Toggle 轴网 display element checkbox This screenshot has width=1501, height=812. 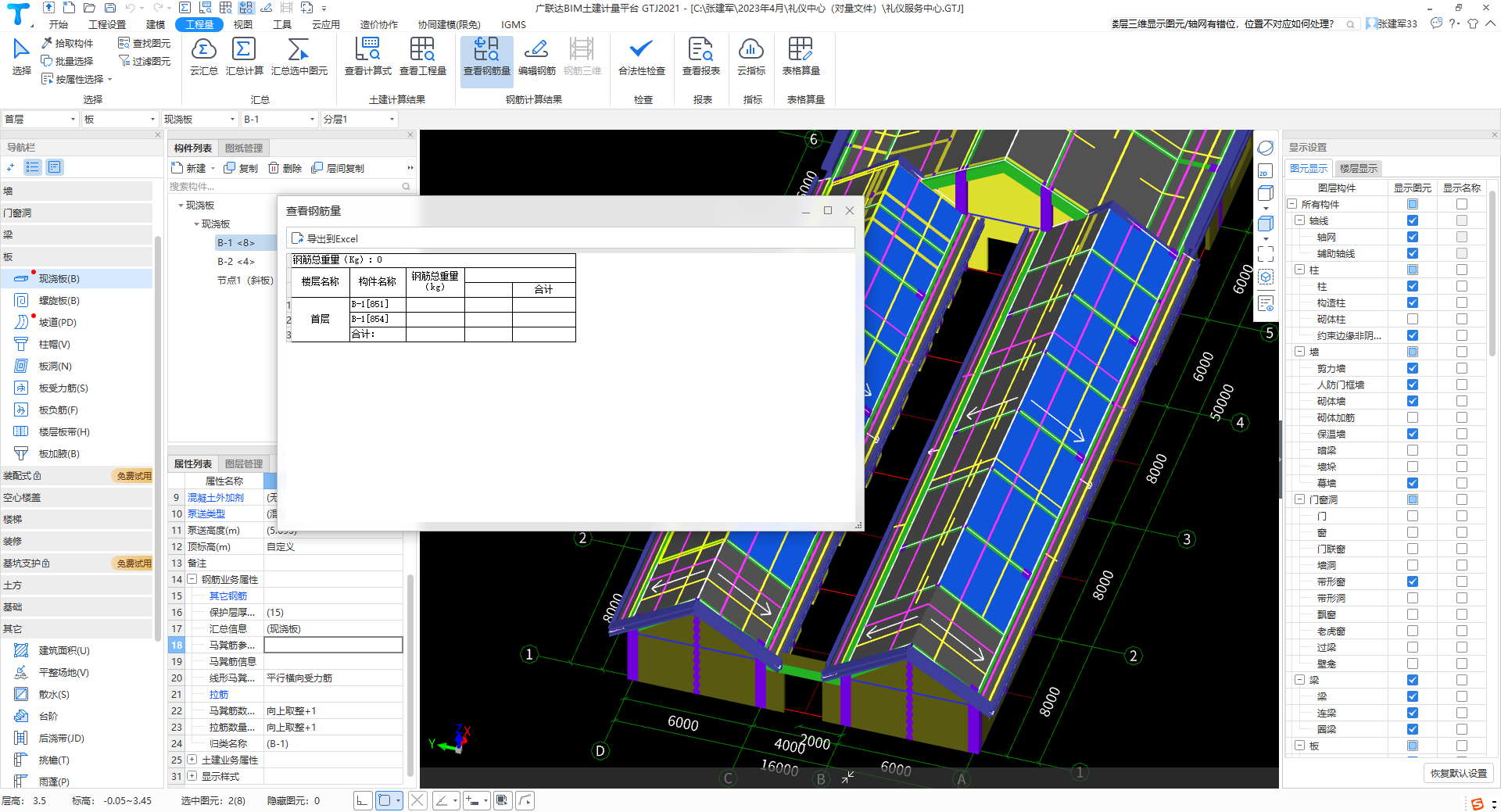pos(1413,237)
